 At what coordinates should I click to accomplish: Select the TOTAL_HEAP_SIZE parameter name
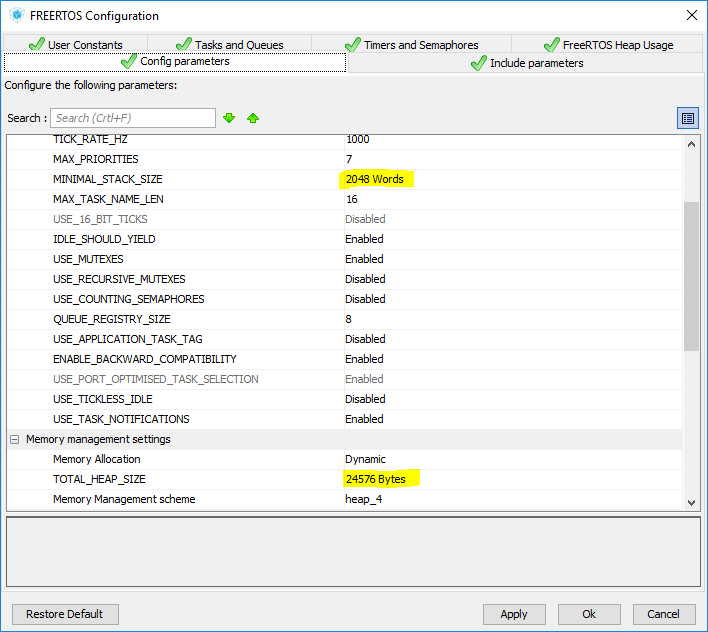point(99,479)
